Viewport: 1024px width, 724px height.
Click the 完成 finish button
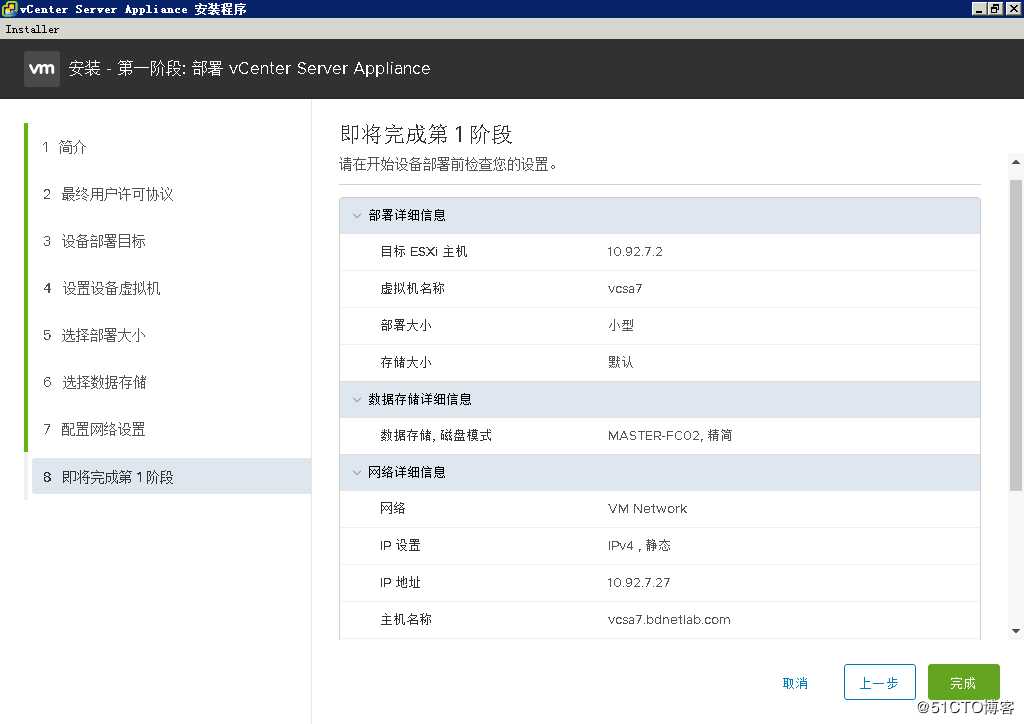coord(963,682)
